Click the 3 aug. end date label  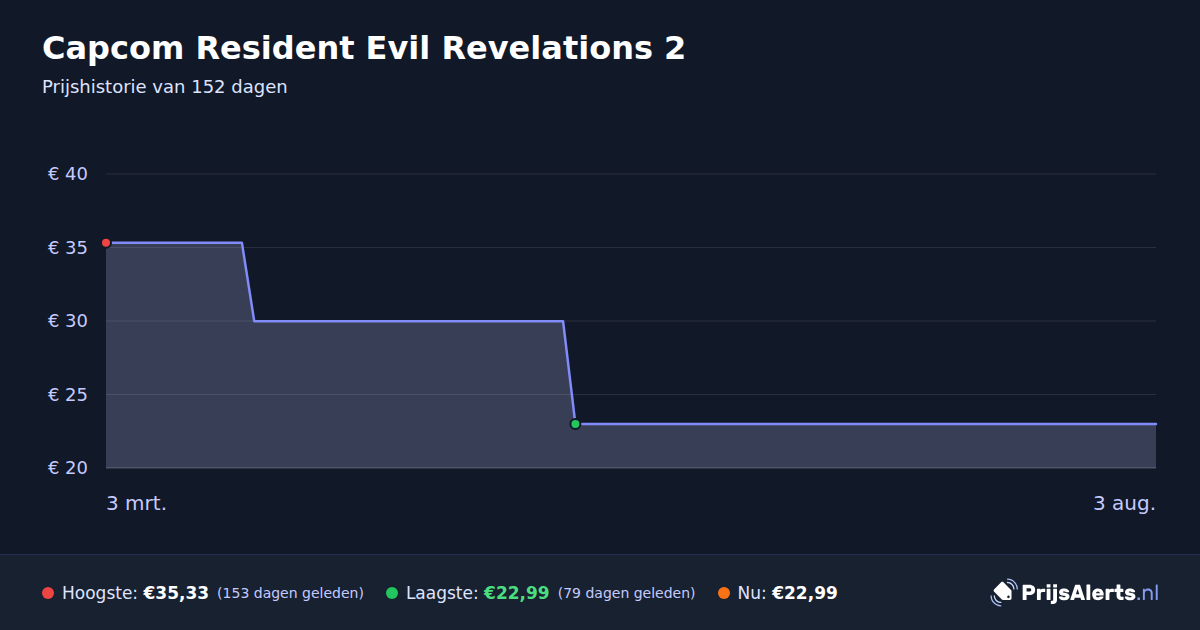point(1124,503)
